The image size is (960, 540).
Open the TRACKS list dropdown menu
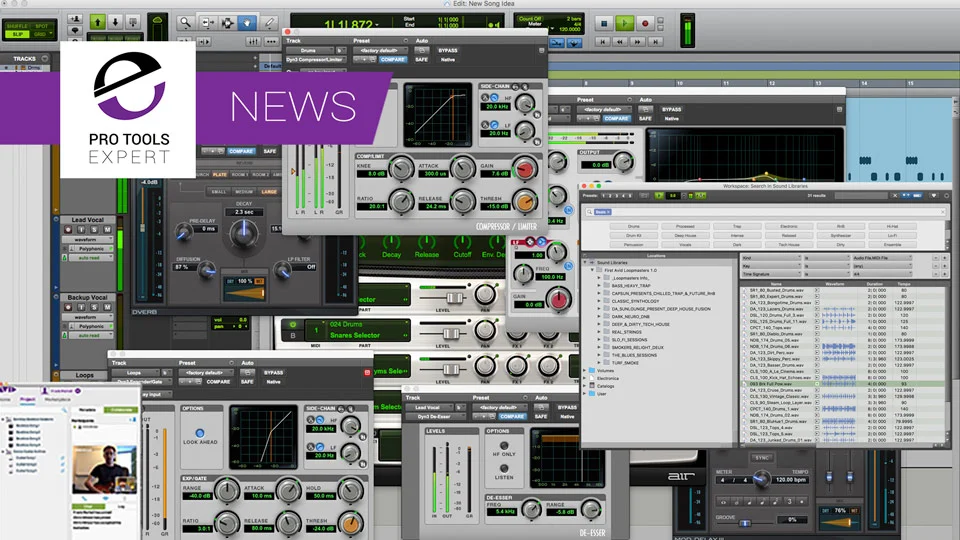click(x=44, y=59)
